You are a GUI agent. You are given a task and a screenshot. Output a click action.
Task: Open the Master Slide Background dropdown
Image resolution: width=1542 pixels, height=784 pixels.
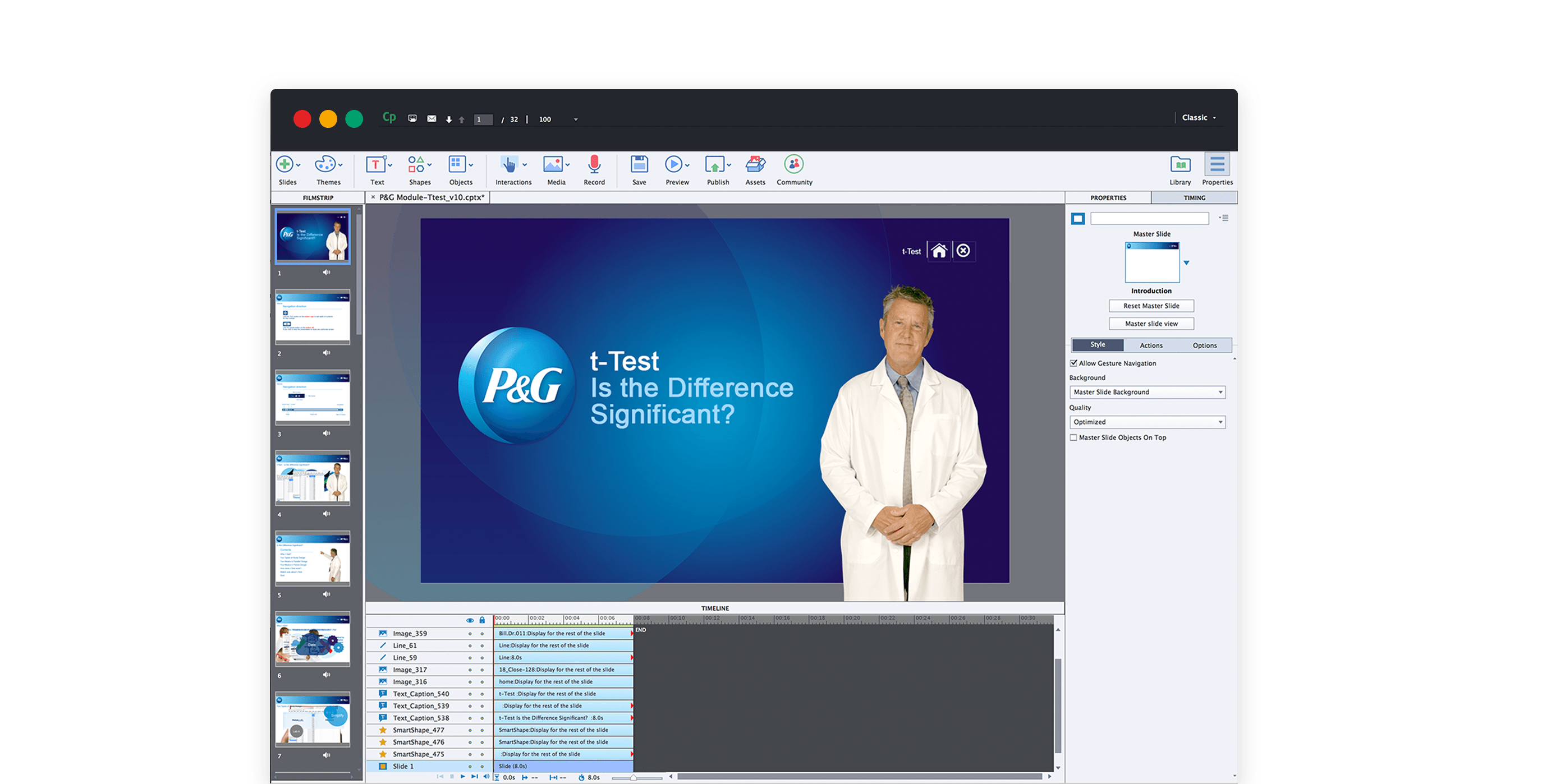1147,392
